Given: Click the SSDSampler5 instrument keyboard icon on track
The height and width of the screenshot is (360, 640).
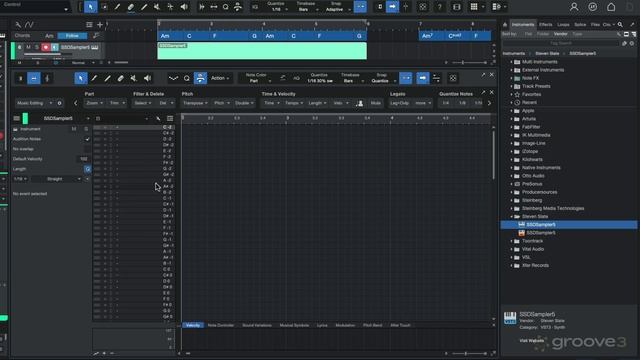Looking at the screenshot, I should 95,47.
